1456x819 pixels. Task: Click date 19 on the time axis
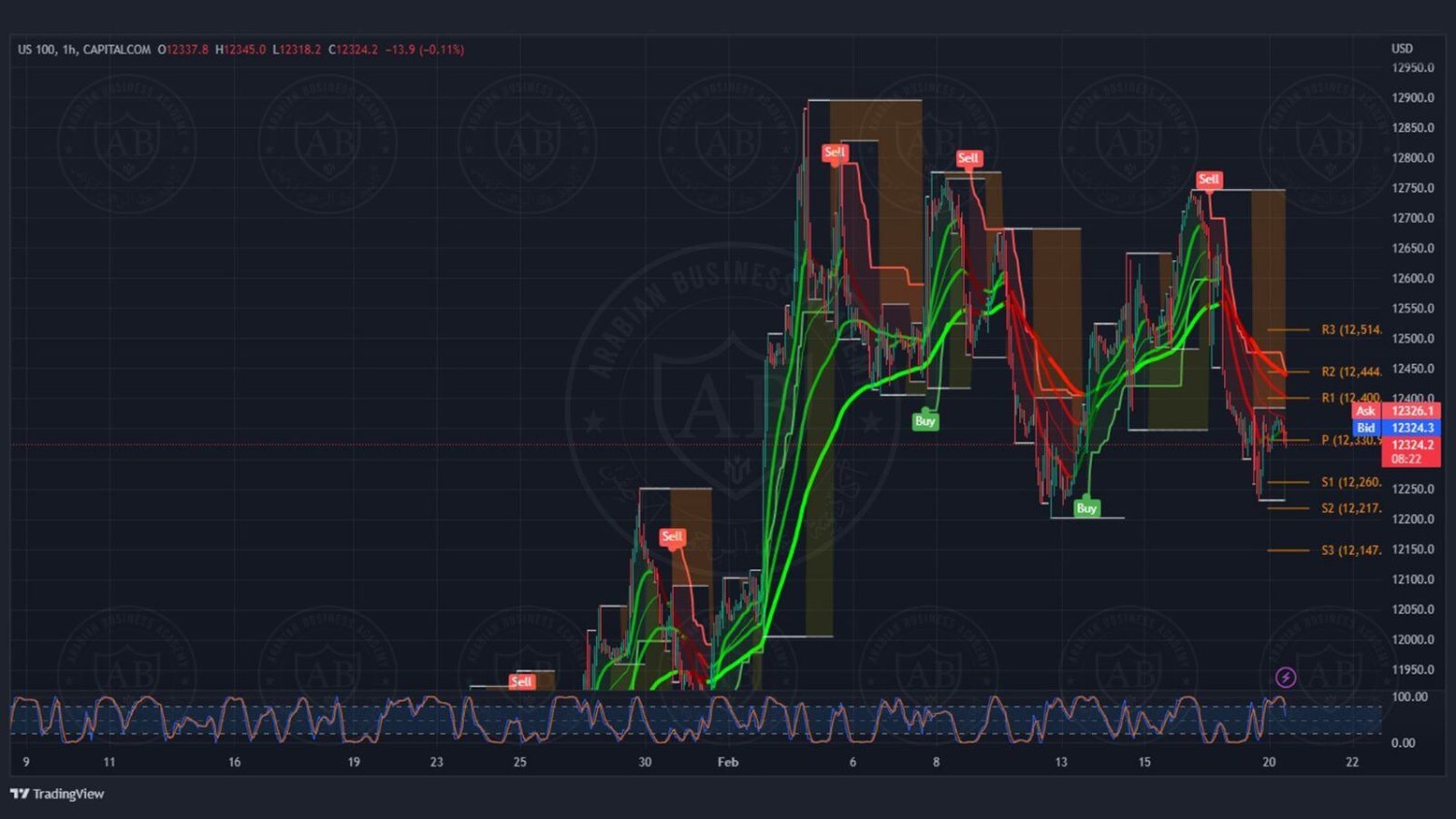[x=353, y=763]
